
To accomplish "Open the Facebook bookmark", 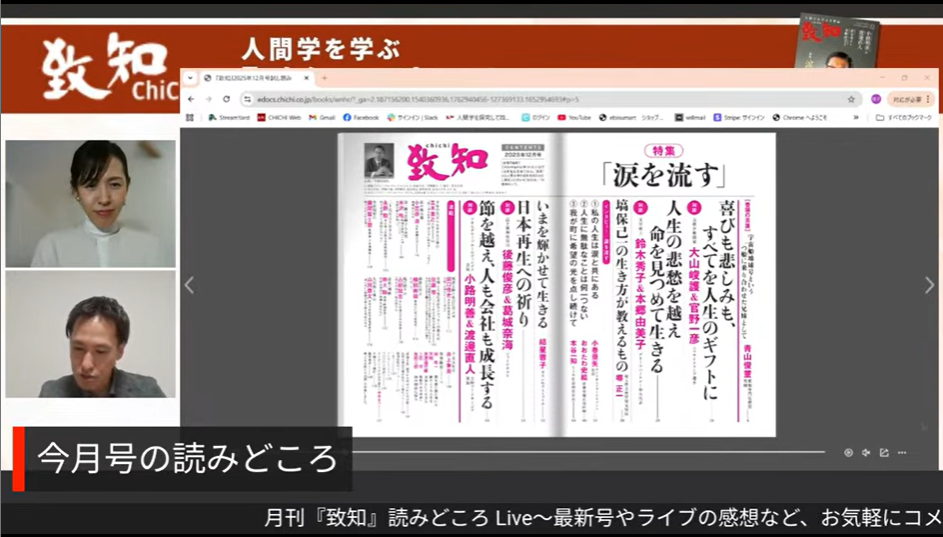I will (x=362, y=117).
